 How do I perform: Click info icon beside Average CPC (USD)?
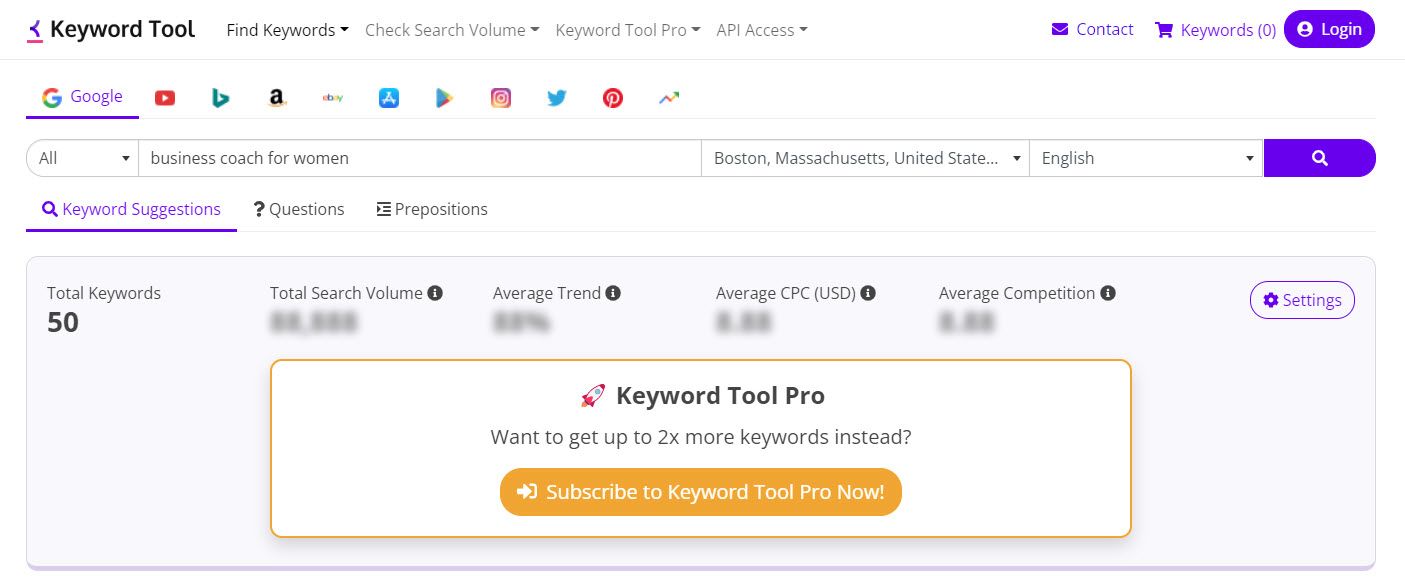[868, 293]
